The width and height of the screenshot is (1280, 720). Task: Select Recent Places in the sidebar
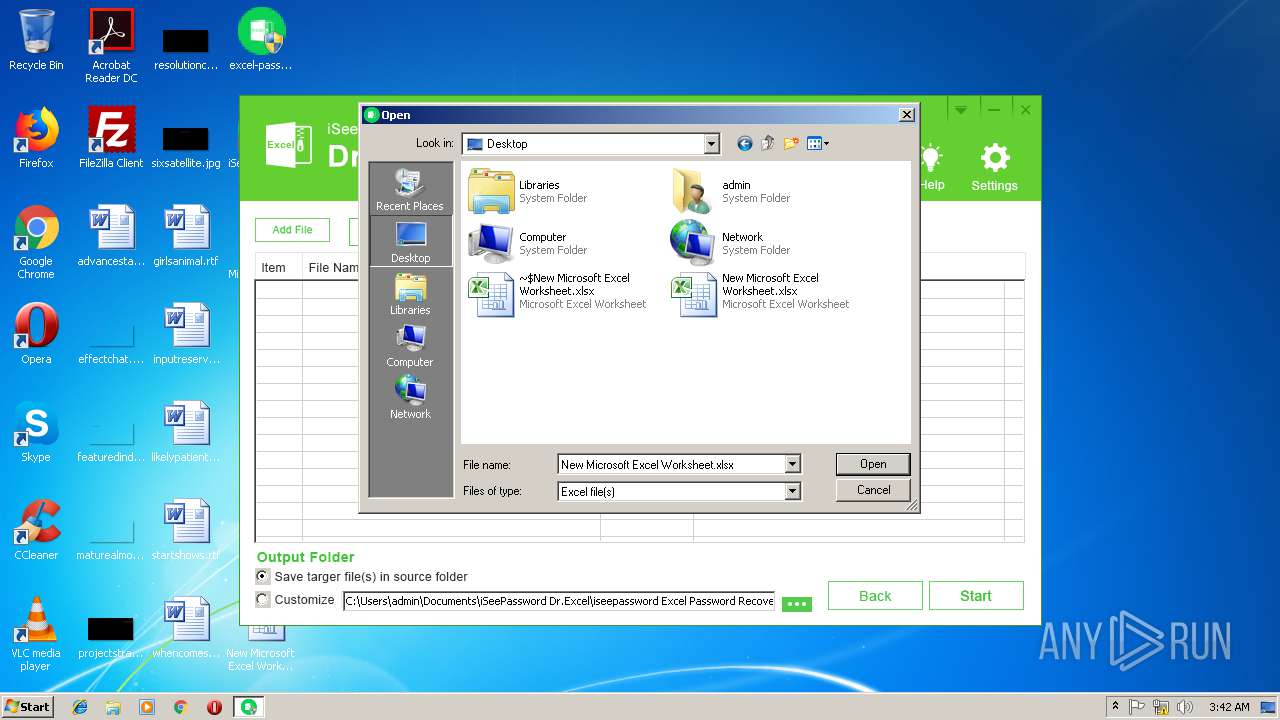410,190
